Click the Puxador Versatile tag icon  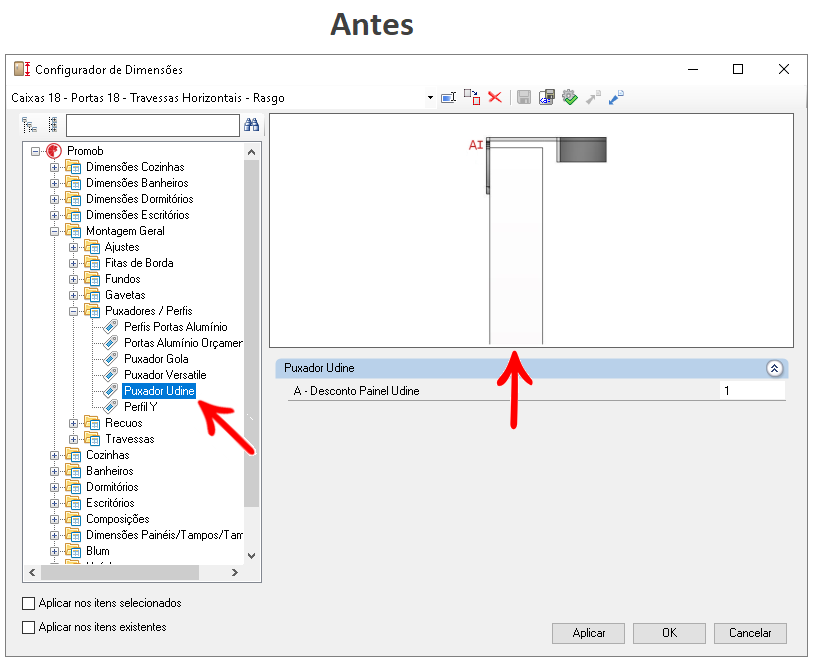pyautogui.click(x=110, y=375)
